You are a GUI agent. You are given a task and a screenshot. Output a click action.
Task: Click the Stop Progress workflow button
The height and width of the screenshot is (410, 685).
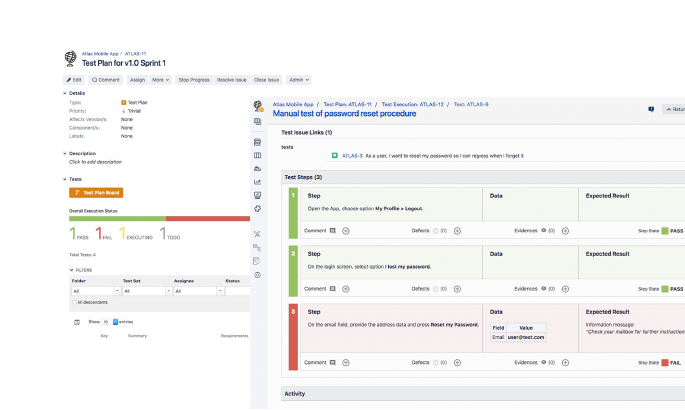click(x=194, y=79)
